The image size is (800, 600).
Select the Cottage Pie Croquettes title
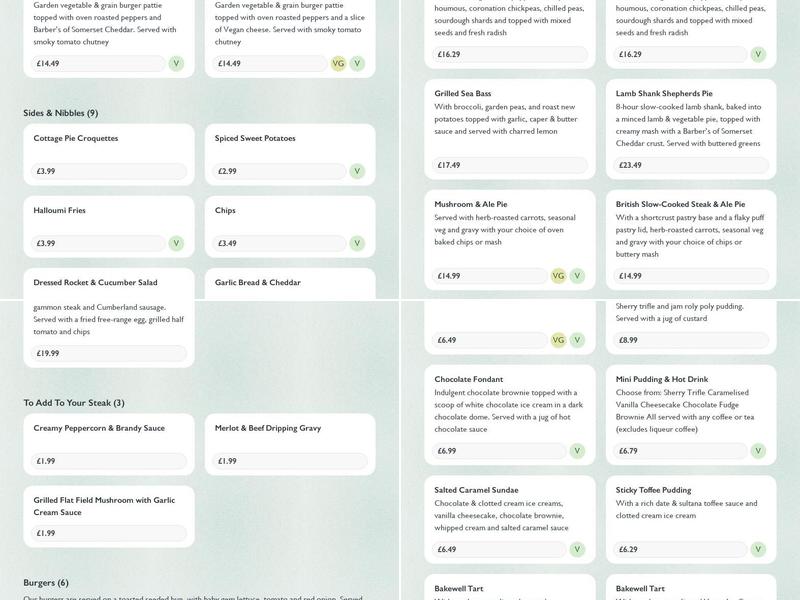[76, 138]
